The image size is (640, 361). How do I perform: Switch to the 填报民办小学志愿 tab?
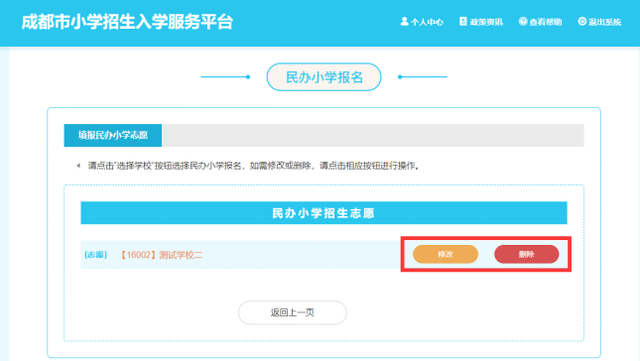click(113, 135)
